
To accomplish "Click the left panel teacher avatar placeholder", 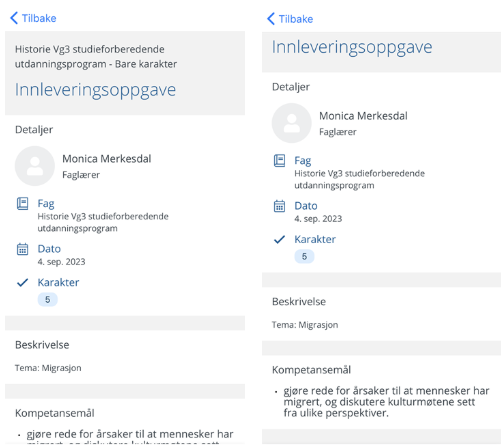I will 35,166.
